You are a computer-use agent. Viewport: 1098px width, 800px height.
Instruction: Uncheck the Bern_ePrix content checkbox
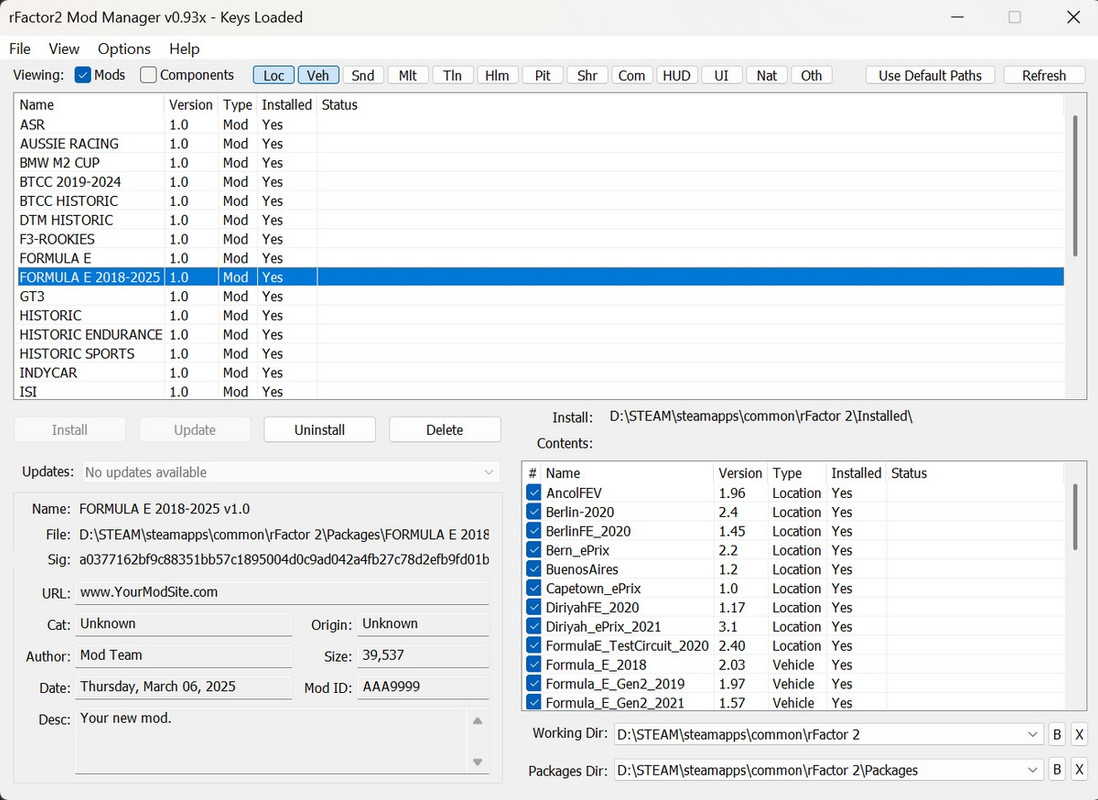[x=534, y=550]
